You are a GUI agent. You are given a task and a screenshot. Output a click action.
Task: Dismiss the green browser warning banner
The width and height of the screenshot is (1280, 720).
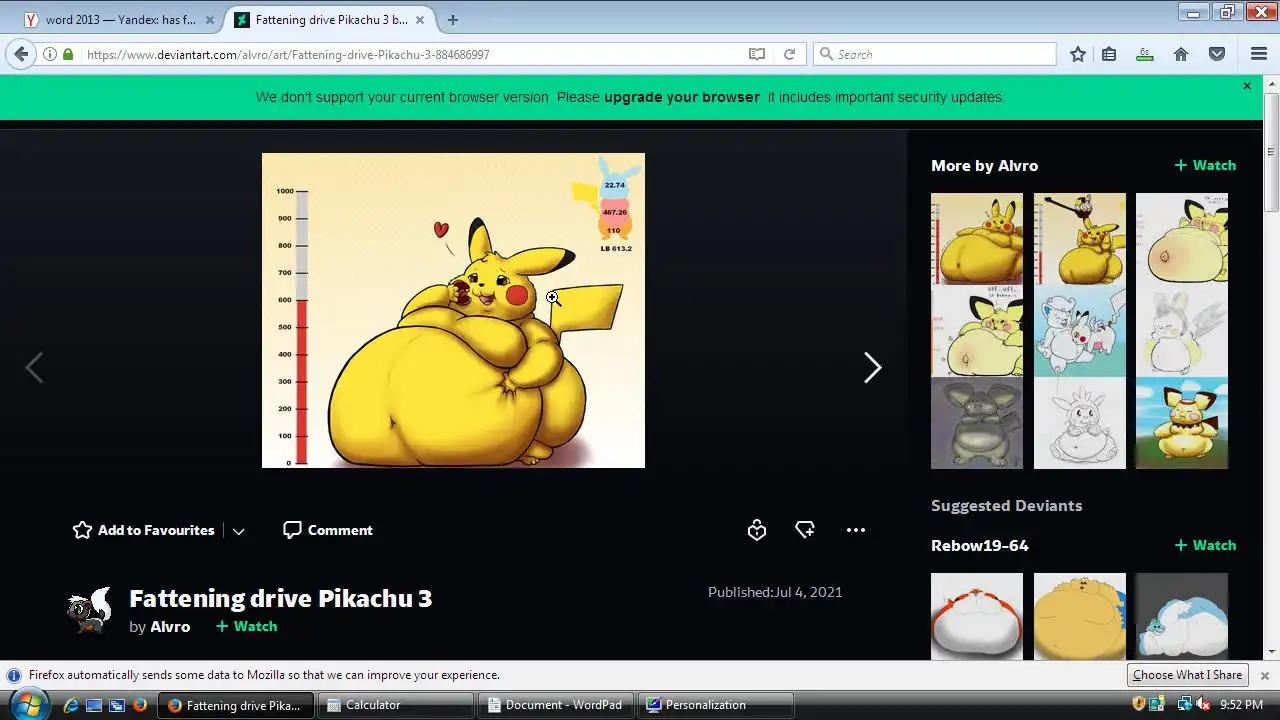coord(1247,86)
